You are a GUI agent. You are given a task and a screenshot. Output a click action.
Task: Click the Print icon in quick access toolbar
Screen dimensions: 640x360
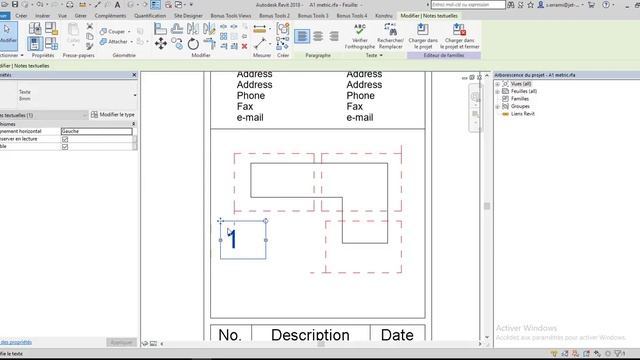[x=70, y=5]
